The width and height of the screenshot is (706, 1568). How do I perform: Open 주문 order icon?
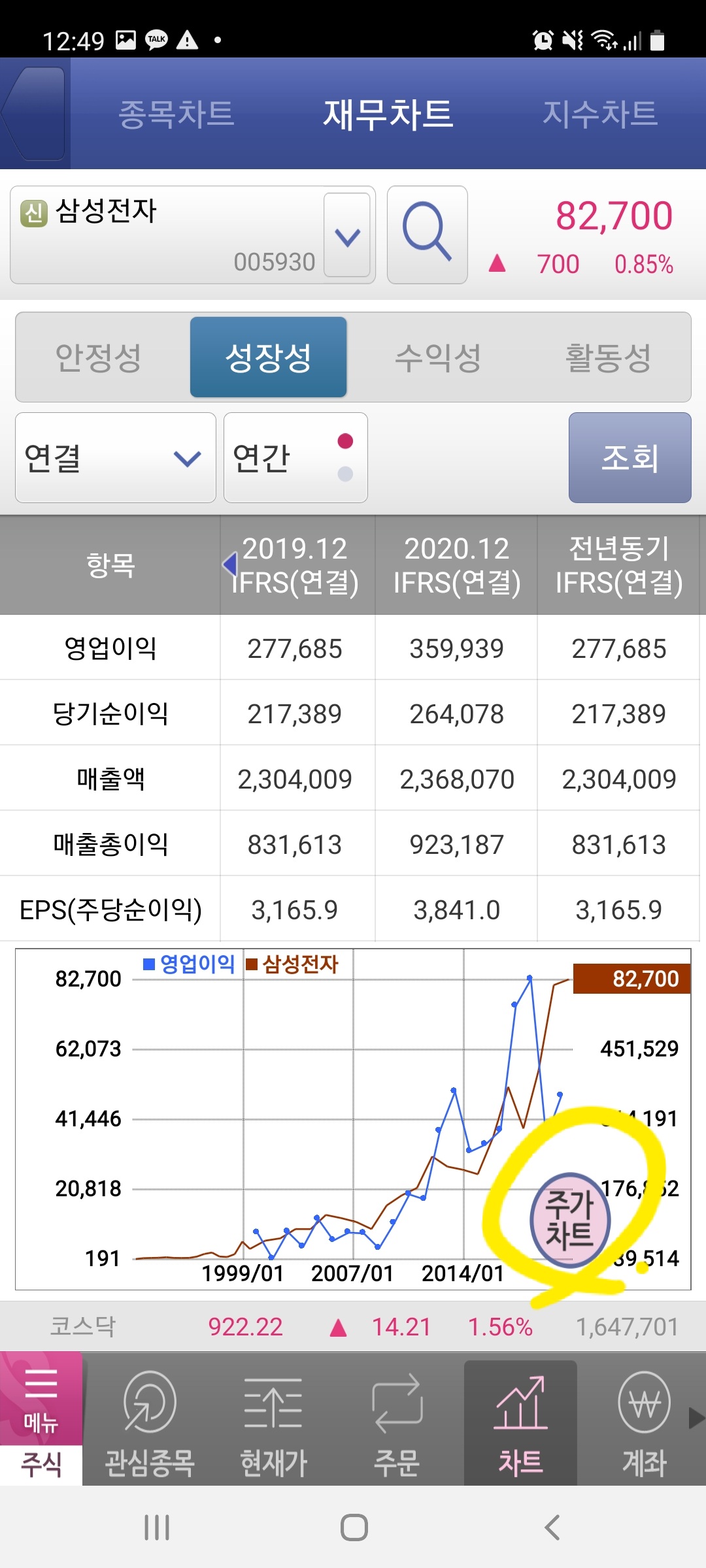click(x=397, y=1424)
